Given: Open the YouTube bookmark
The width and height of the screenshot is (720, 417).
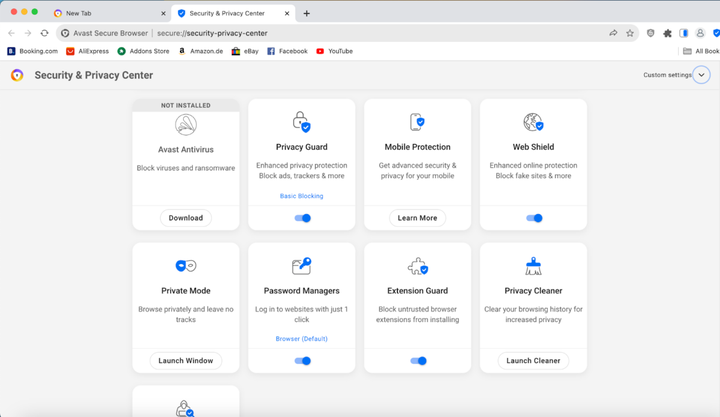Looking at the screenshot, I should [334, 51].
